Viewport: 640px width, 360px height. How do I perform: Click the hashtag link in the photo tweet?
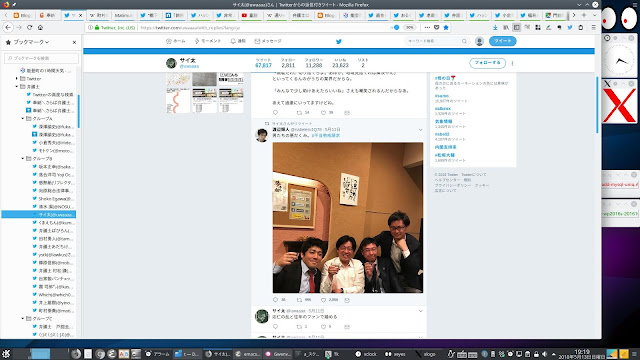pos(326,135)
